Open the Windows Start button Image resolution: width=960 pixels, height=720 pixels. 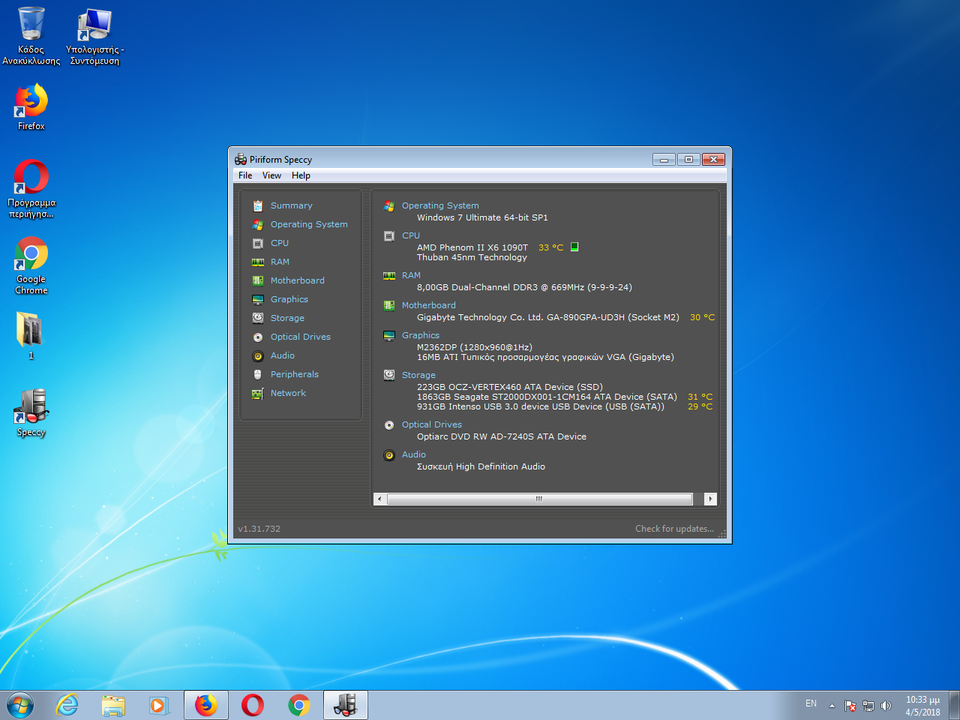[20, 706]
